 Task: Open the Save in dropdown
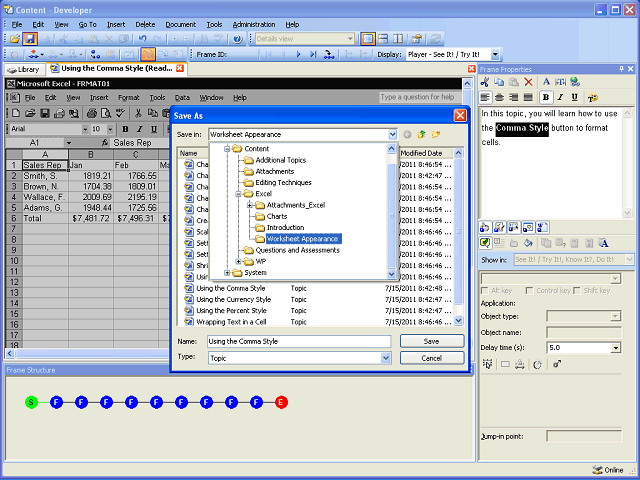coord(392,134)
